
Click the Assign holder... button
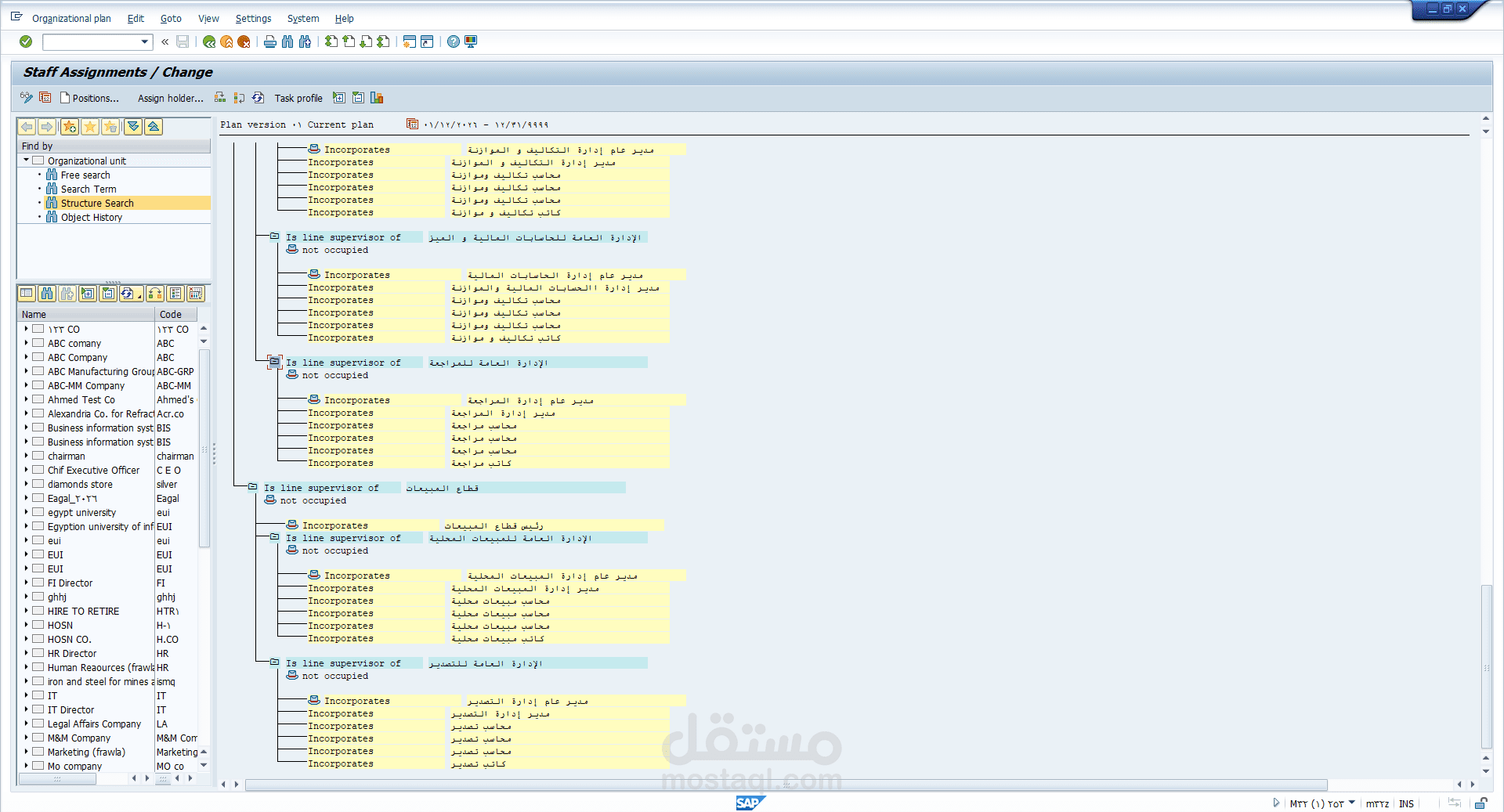(170, 98)
